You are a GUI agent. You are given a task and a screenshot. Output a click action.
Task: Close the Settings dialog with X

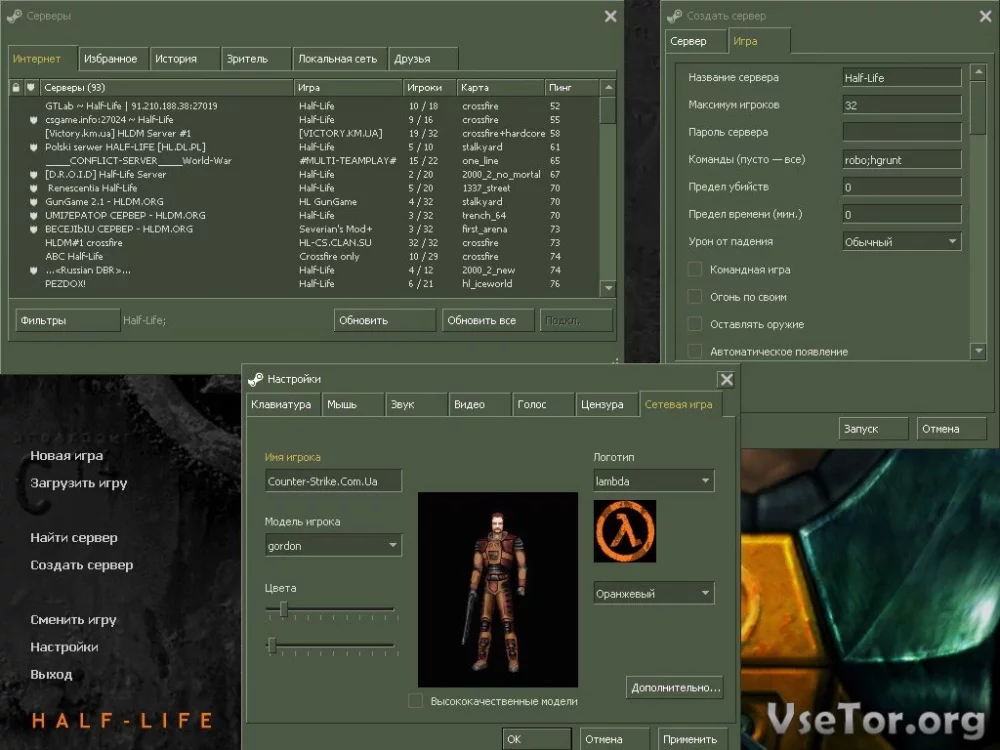[x=726, y=379]
